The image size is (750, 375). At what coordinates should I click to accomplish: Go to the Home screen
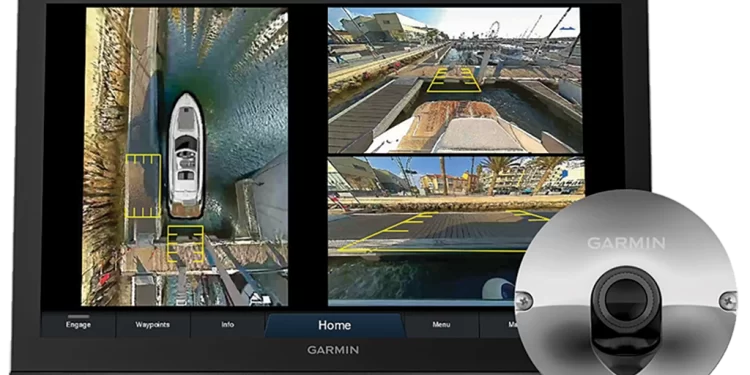(x=334, y=325)
